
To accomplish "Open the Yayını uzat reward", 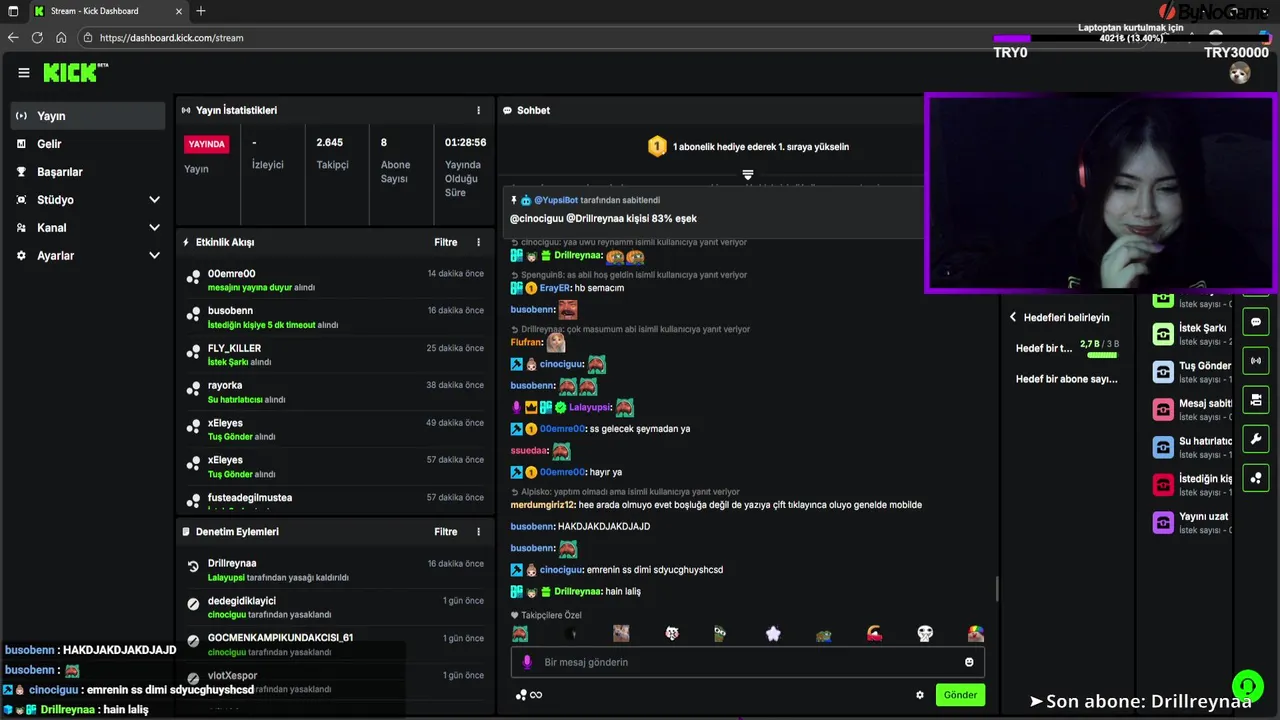I will pos(1192,523).
